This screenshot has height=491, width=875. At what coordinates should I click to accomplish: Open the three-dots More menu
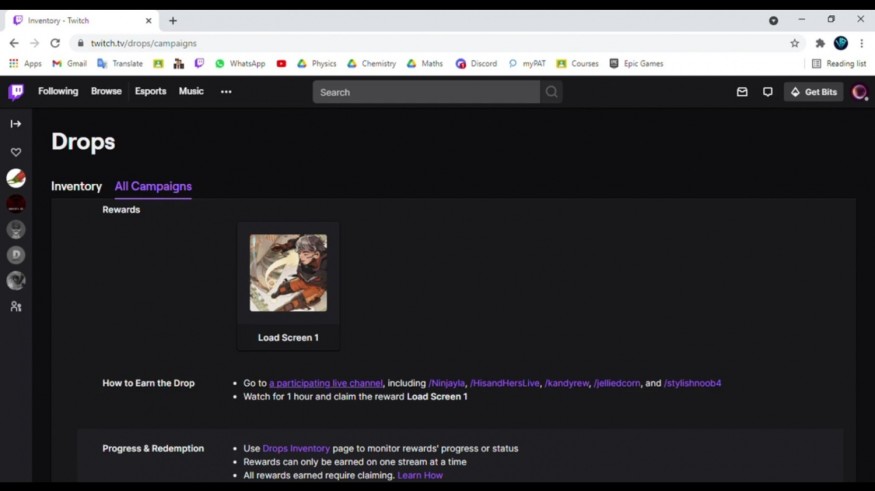[x=226, y=92]
